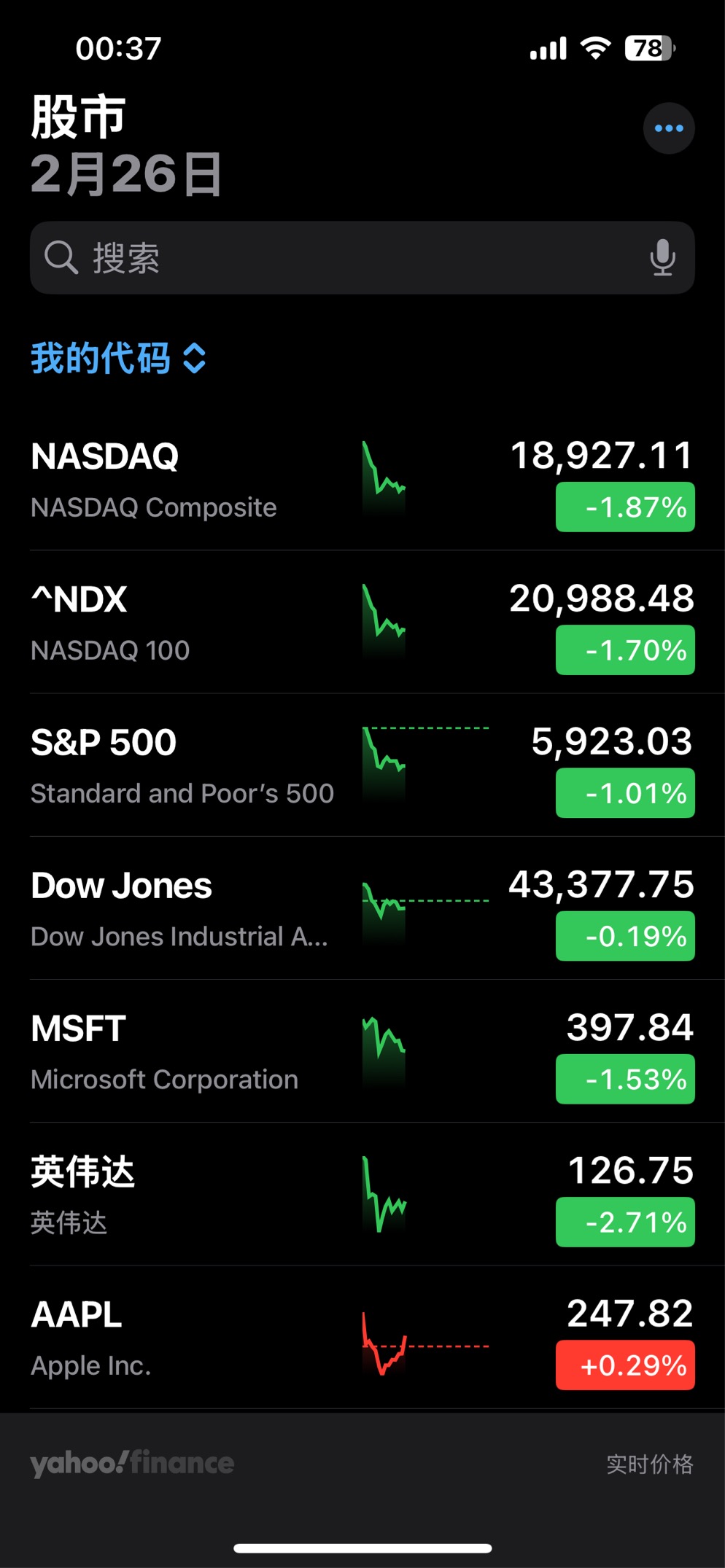Toggle AAPL +0.29% red change badge

(625, 1365)
